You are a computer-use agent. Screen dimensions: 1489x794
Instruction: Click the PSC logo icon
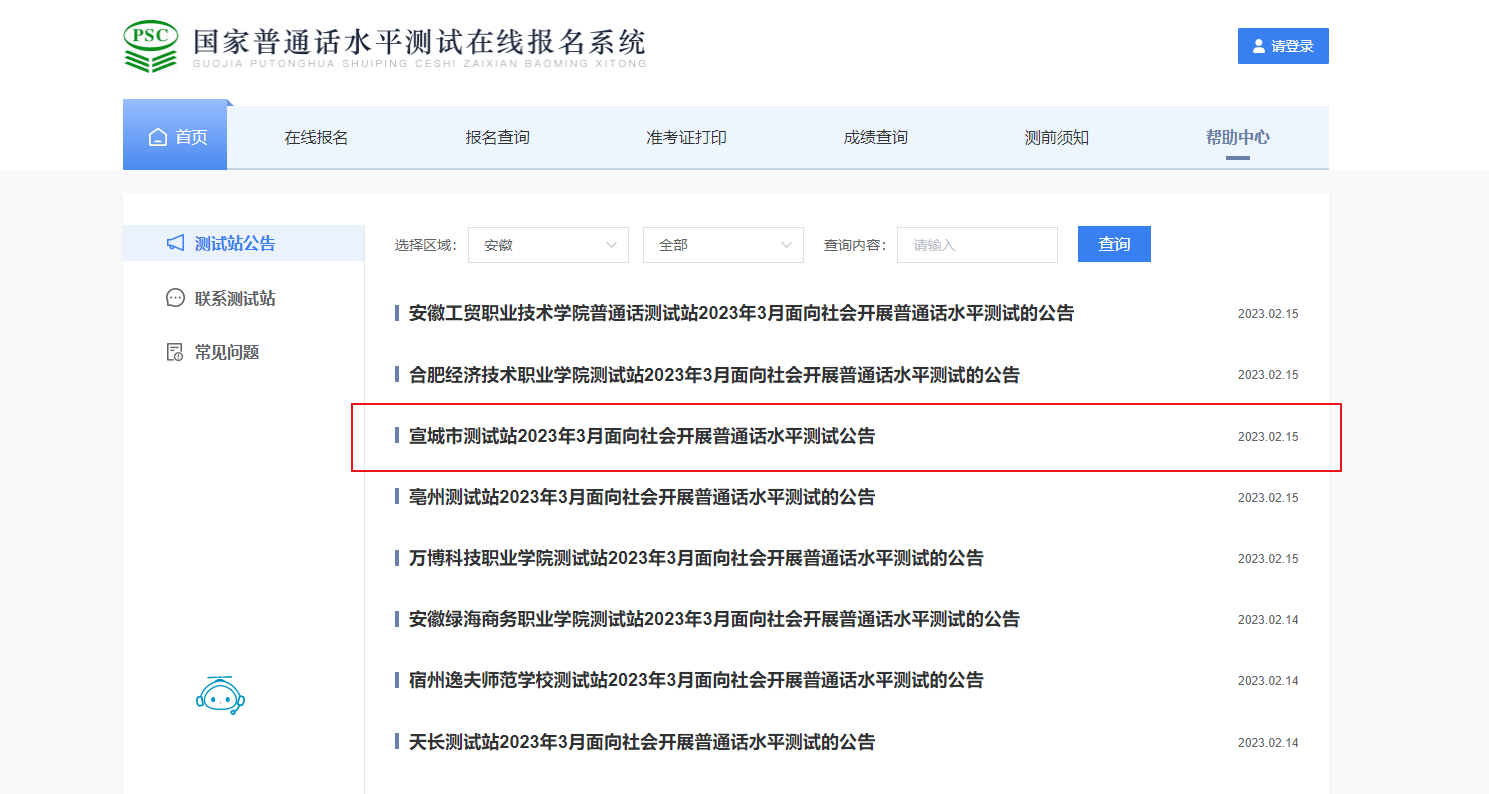point(151,46)
